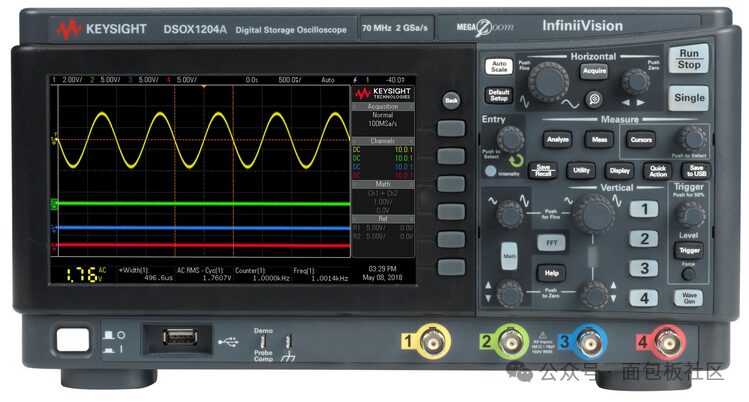Viewport: 749px width, 402px height.
Task: Click the Trigger Level knob
Action: pyautogui.click(x=690, y=215)
